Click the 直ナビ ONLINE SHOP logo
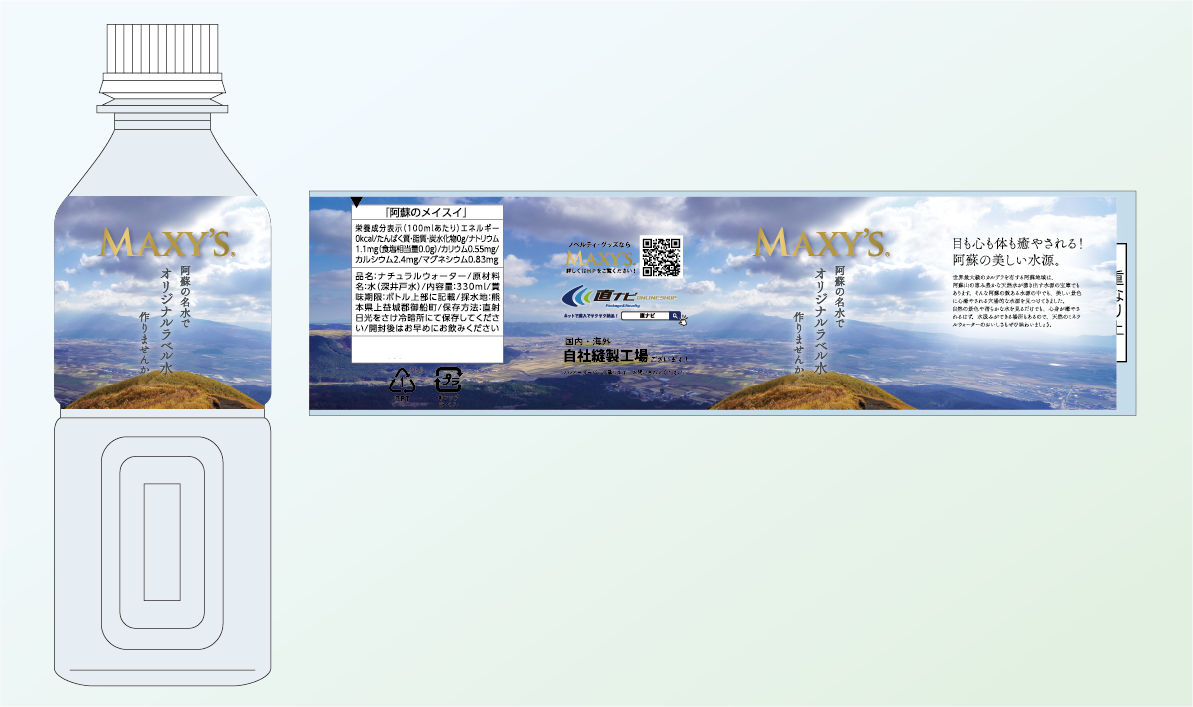The width and height of the screenshot is (1193, 707). coord(619,295)
